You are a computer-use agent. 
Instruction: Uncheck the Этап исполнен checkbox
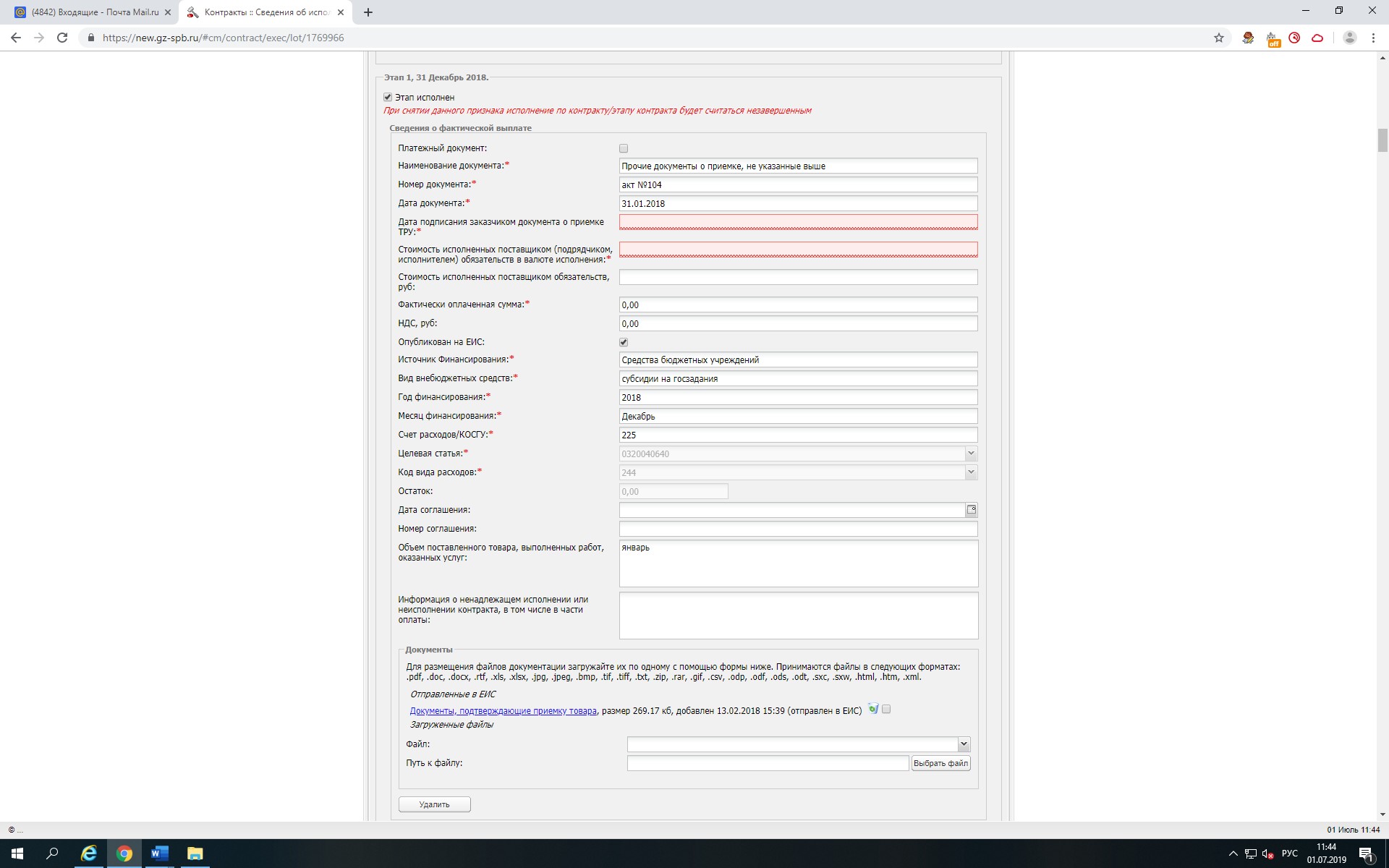coord(388,97)
